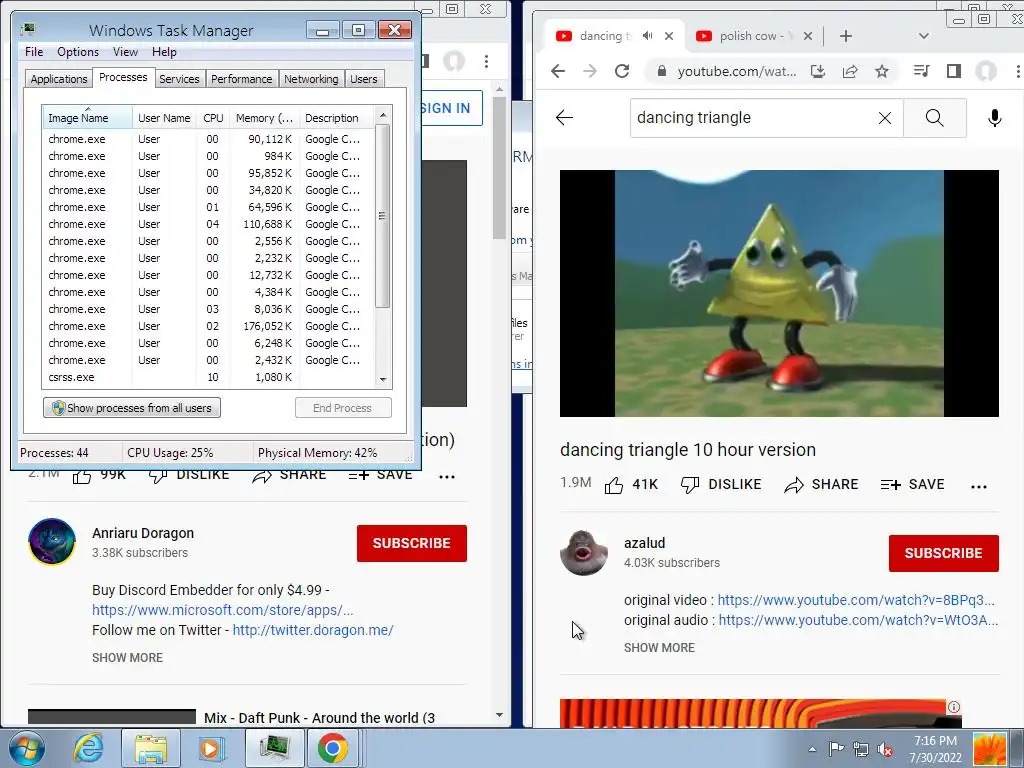1024x768 pixels.
Task: Close the polish cow tab
Action: [808, 36]
